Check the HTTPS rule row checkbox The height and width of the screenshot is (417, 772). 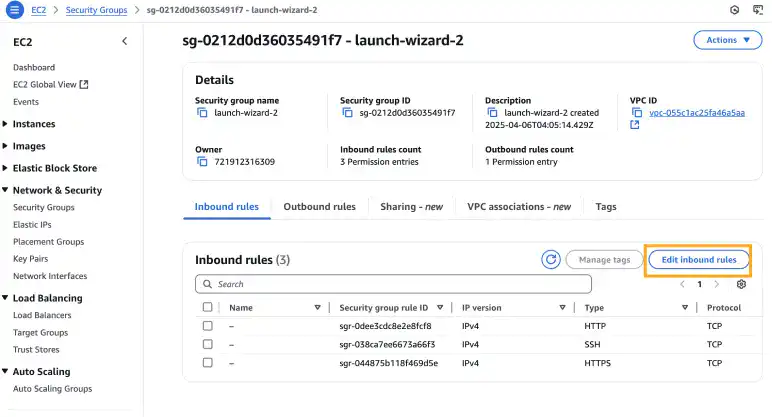coord(208,363)
